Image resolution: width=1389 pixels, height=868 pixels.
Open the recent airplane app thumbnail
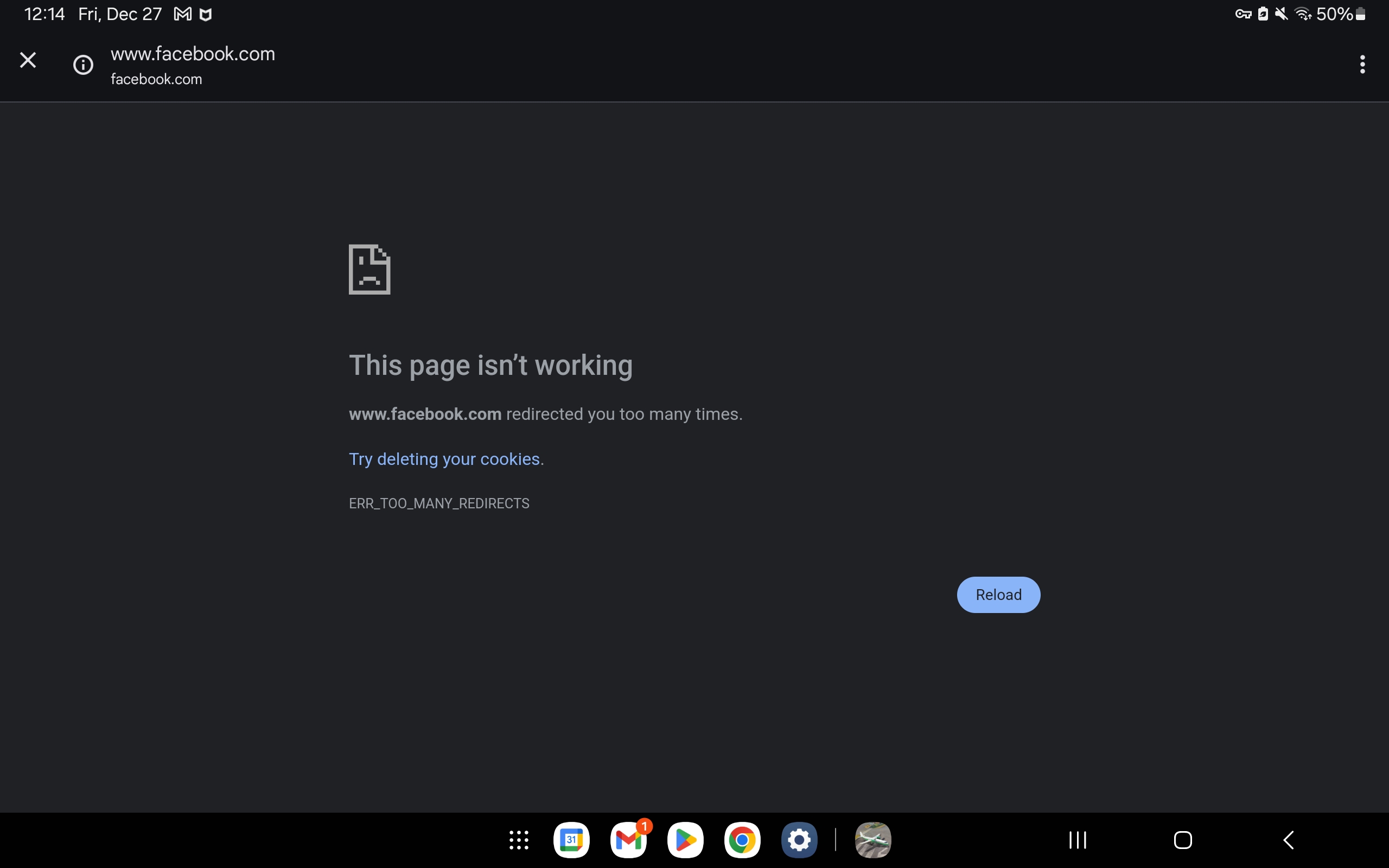tap(873, 840)
